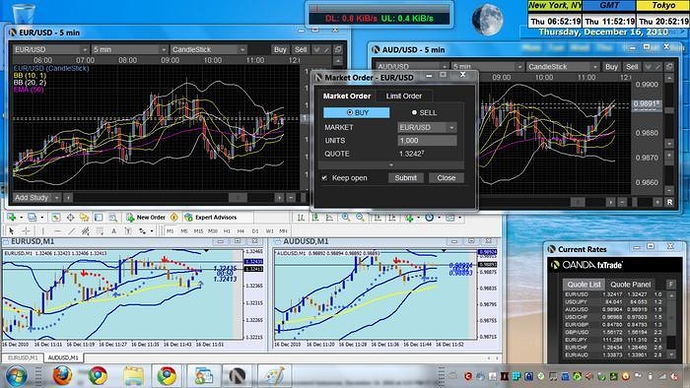Select the cursor arrow tool
690x388 pixels.
(11, 231)
